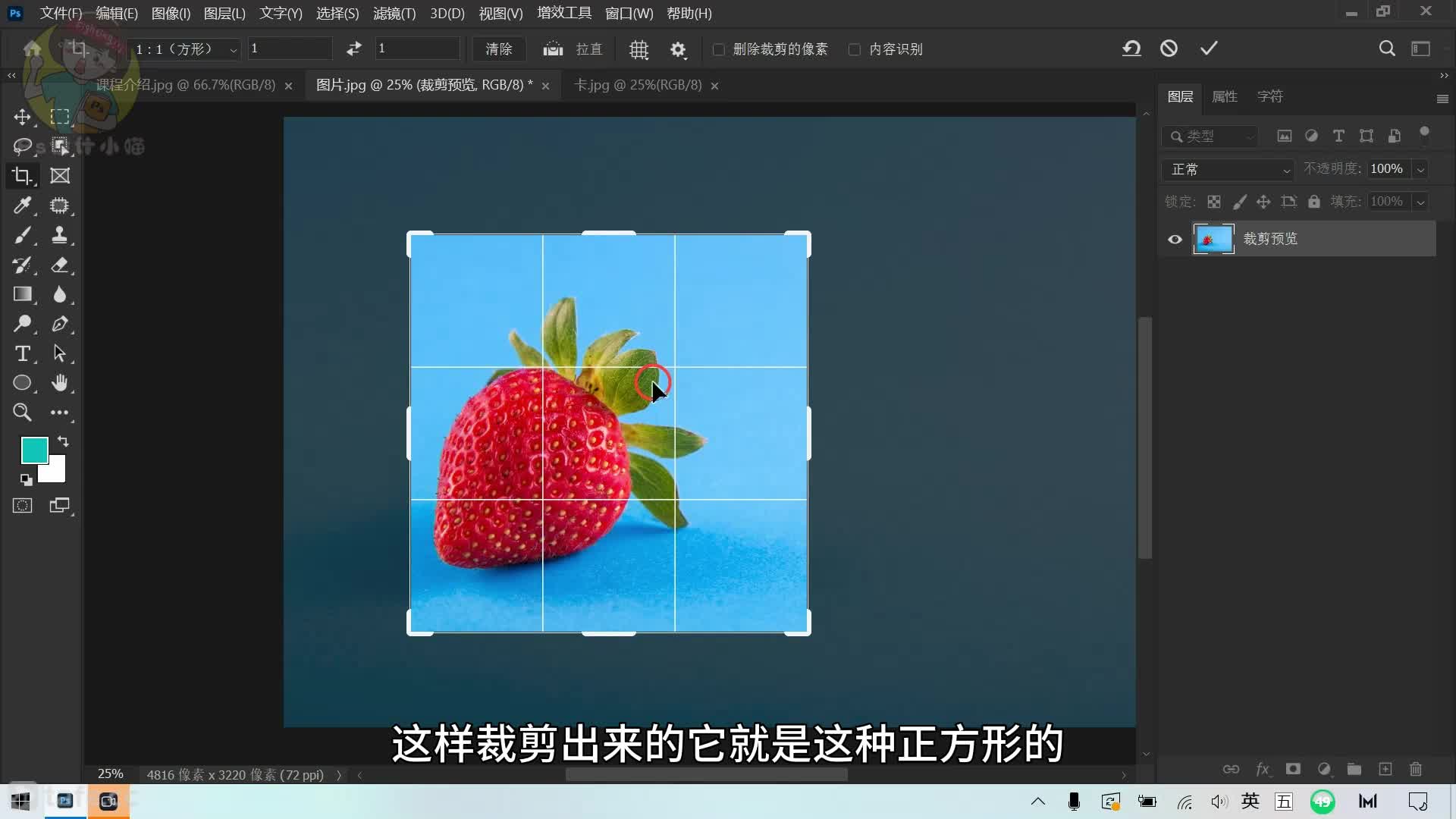Open the 1:1 (方形) ratio preset dropdown
Viewport: 1456px width, 819px height.
[184, 49]
